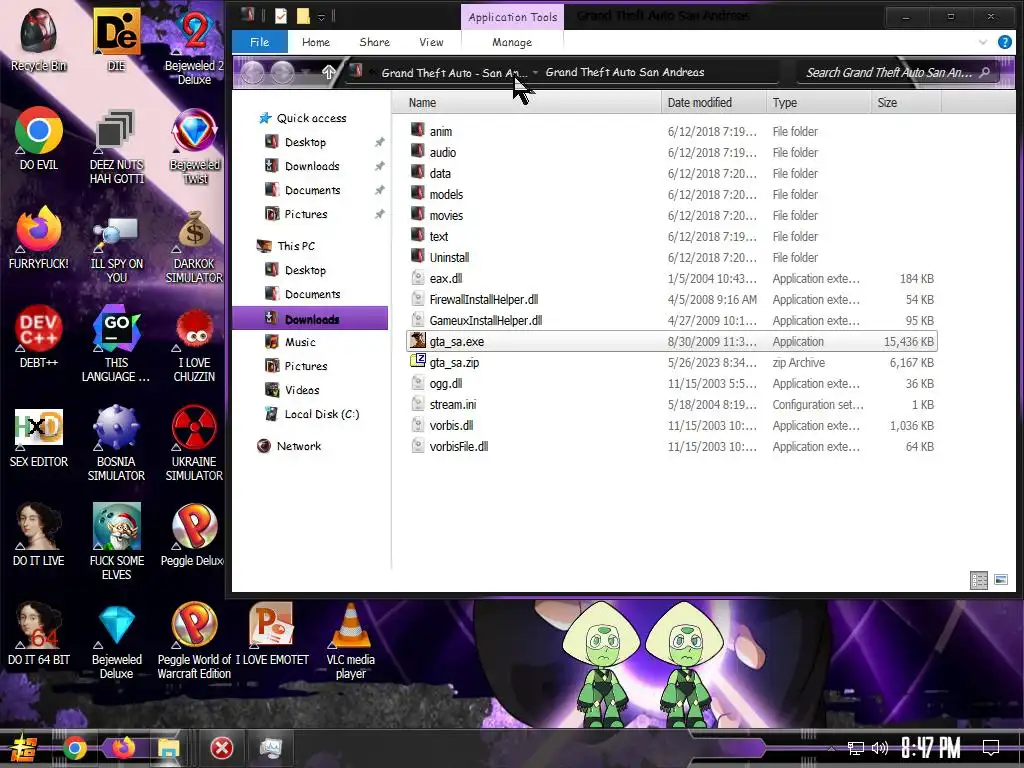Unpin Desktop from Quick access
The height and width of the screenshot is (768, 1024).
pyautogui.click(x=379, y=142)
